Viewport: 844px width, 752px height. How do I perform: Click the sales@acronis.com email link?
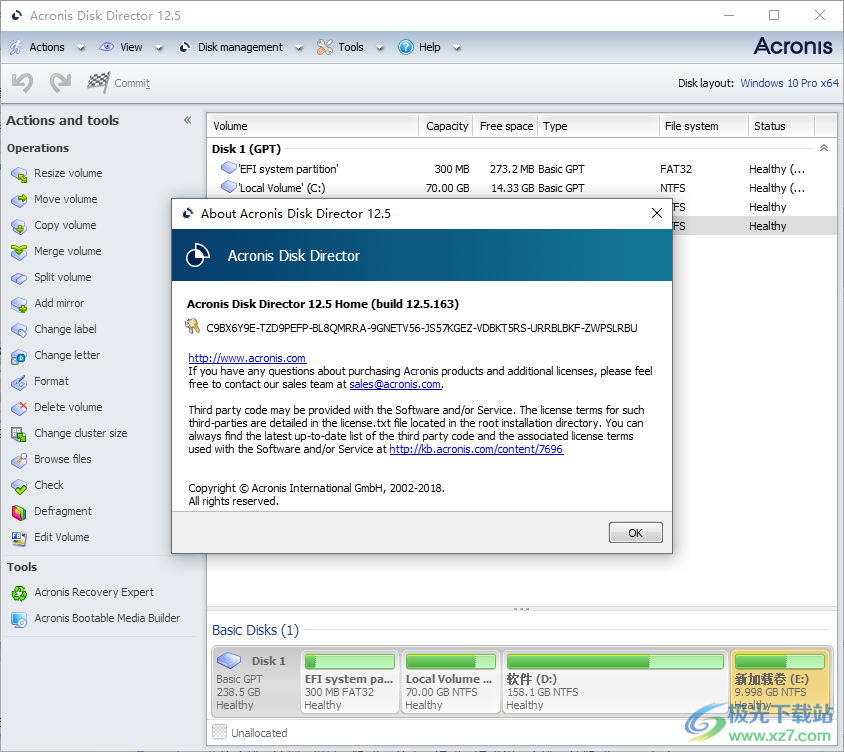(x=395, y=384)
